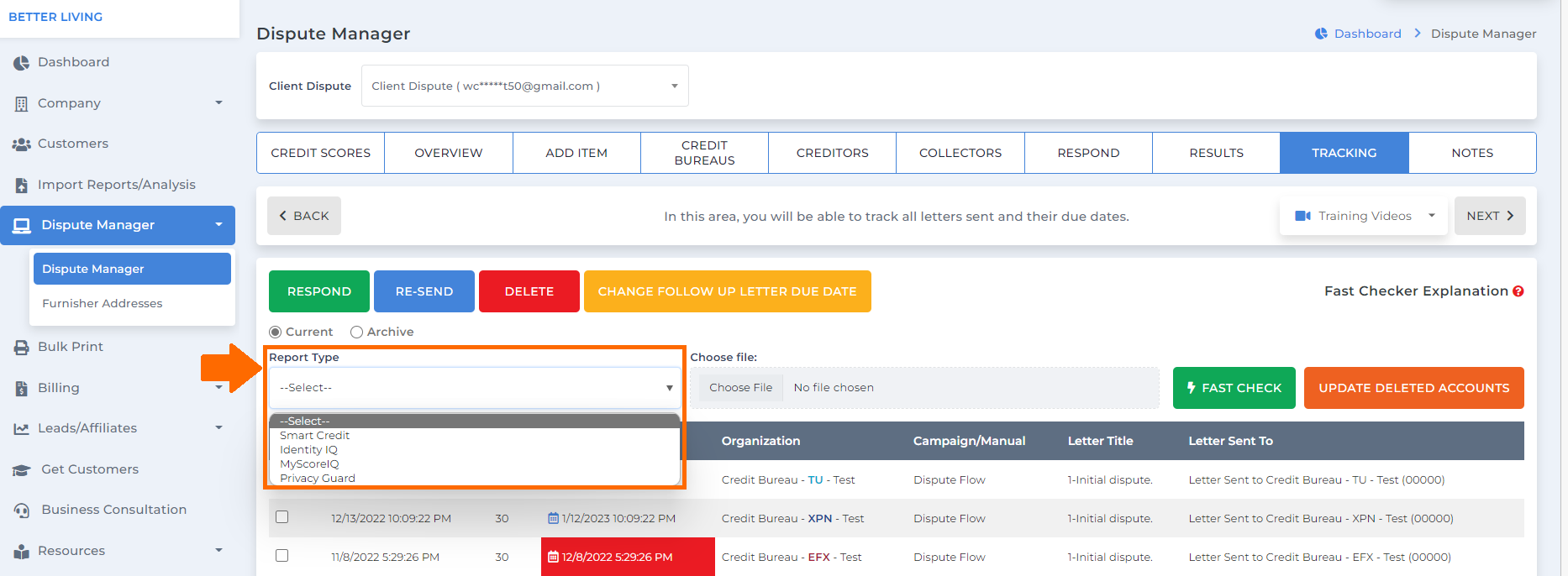1568x576 pixels.
Task: Click the Dashboard pie chart icon in sidebar
Action: click(21, 63)
